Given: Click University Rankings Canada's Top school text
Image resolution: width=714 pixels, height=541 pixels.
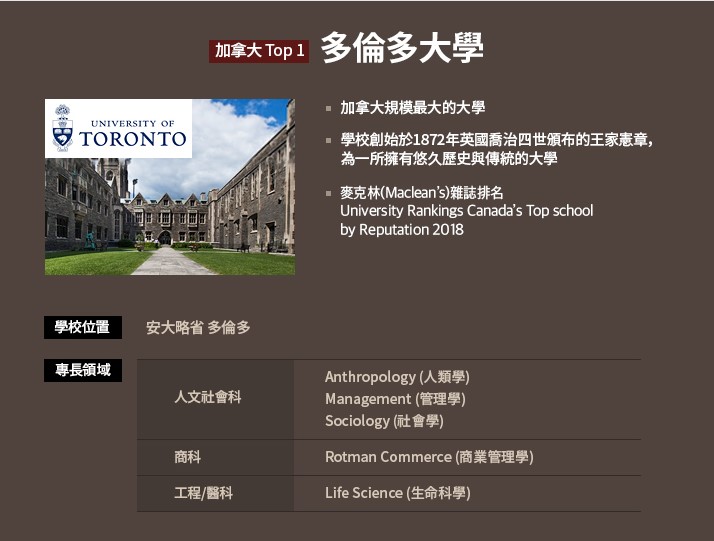Looking at the screenshot, I should [x=467, y=211].
